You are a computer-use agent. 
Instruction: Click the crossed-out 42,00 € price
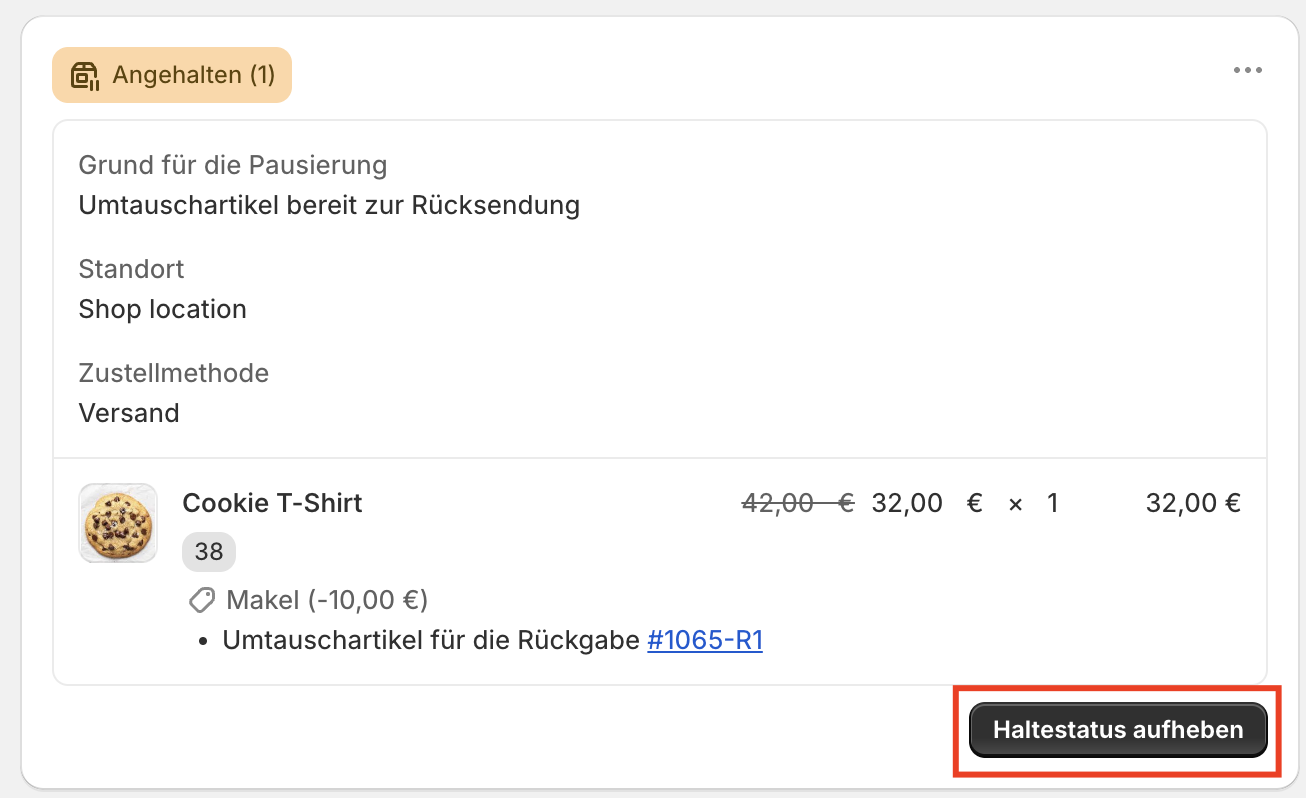coord(797,503)
